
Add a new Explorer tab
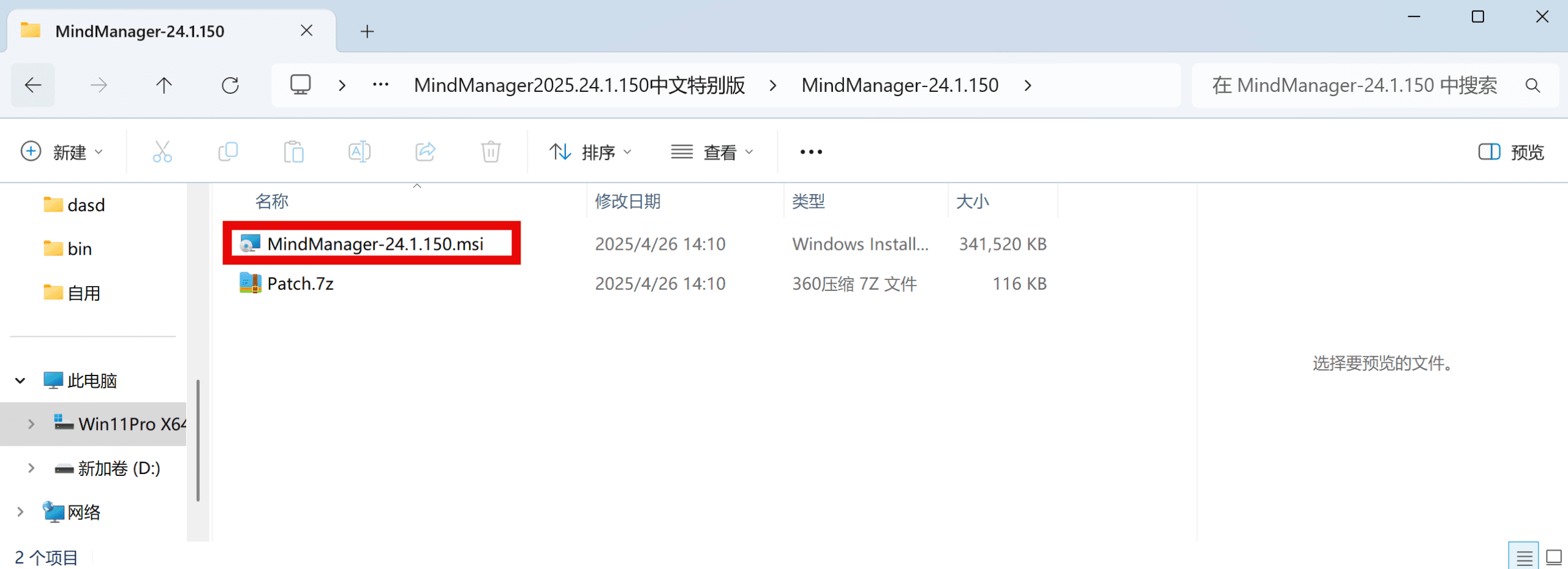367,31
